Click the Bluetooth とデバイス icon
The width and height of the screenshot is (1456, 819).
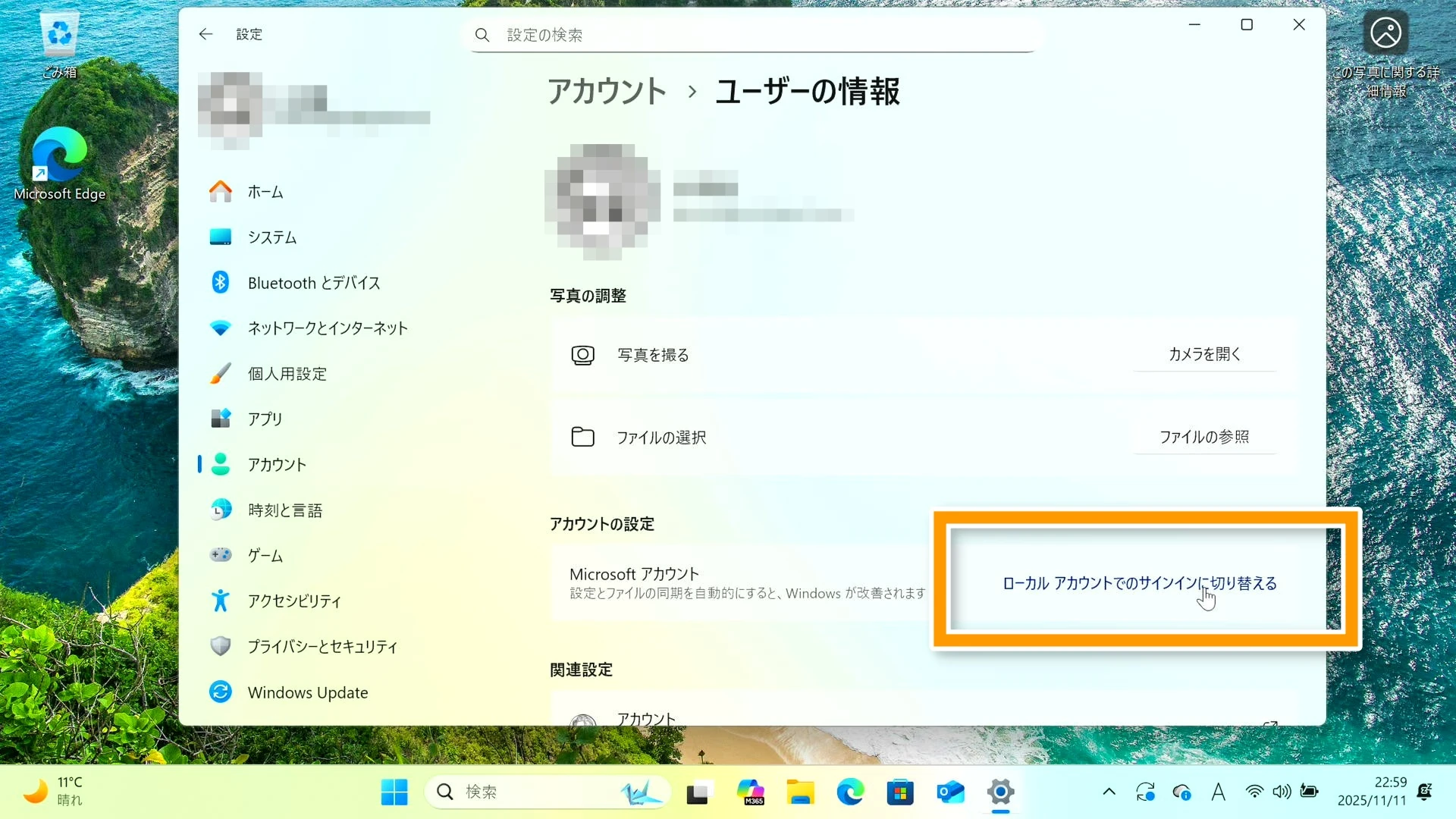pos(220,283)
